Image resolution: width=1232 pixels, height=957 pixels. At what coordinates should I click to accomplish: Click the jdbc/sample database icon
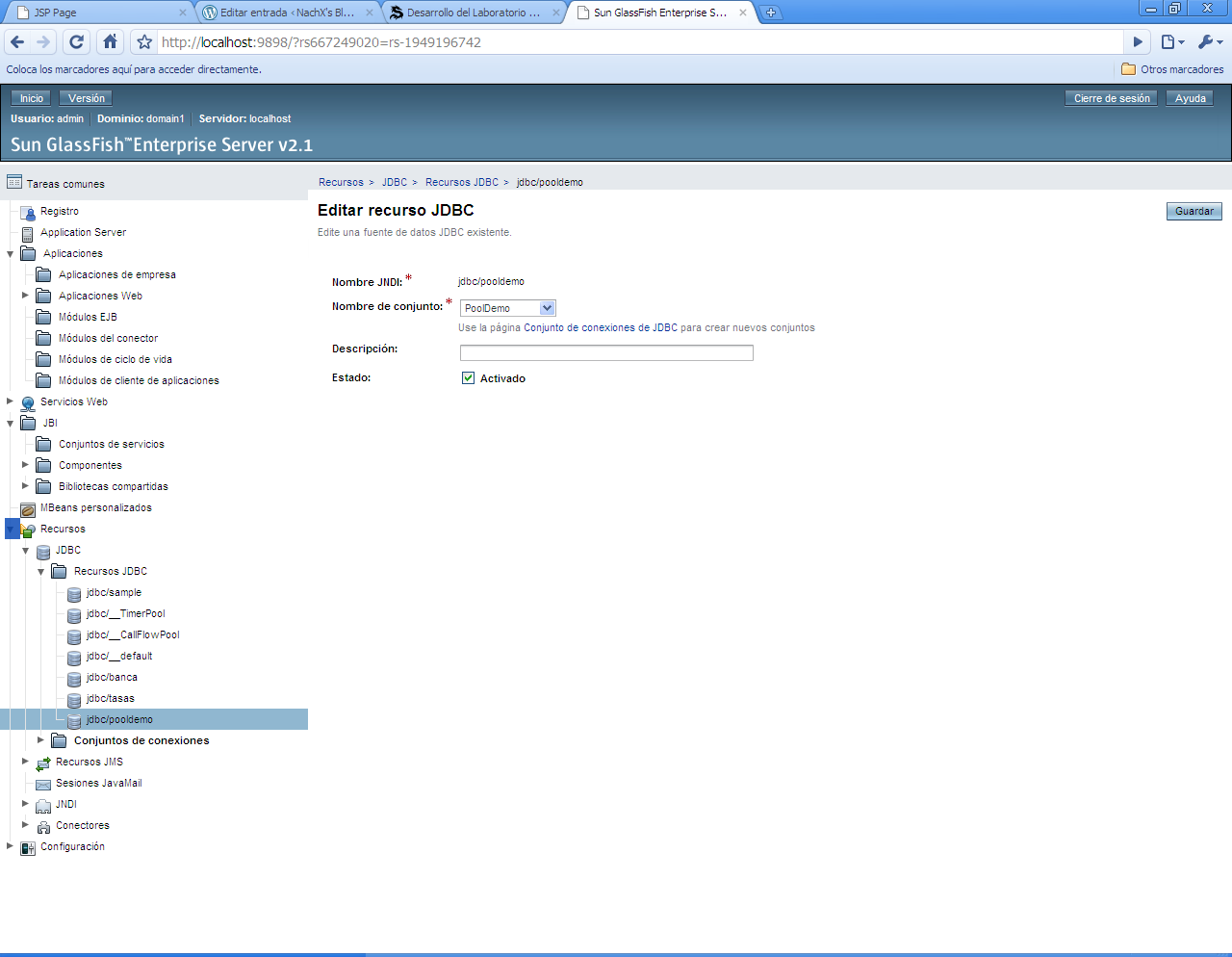(x=74, y=594)
